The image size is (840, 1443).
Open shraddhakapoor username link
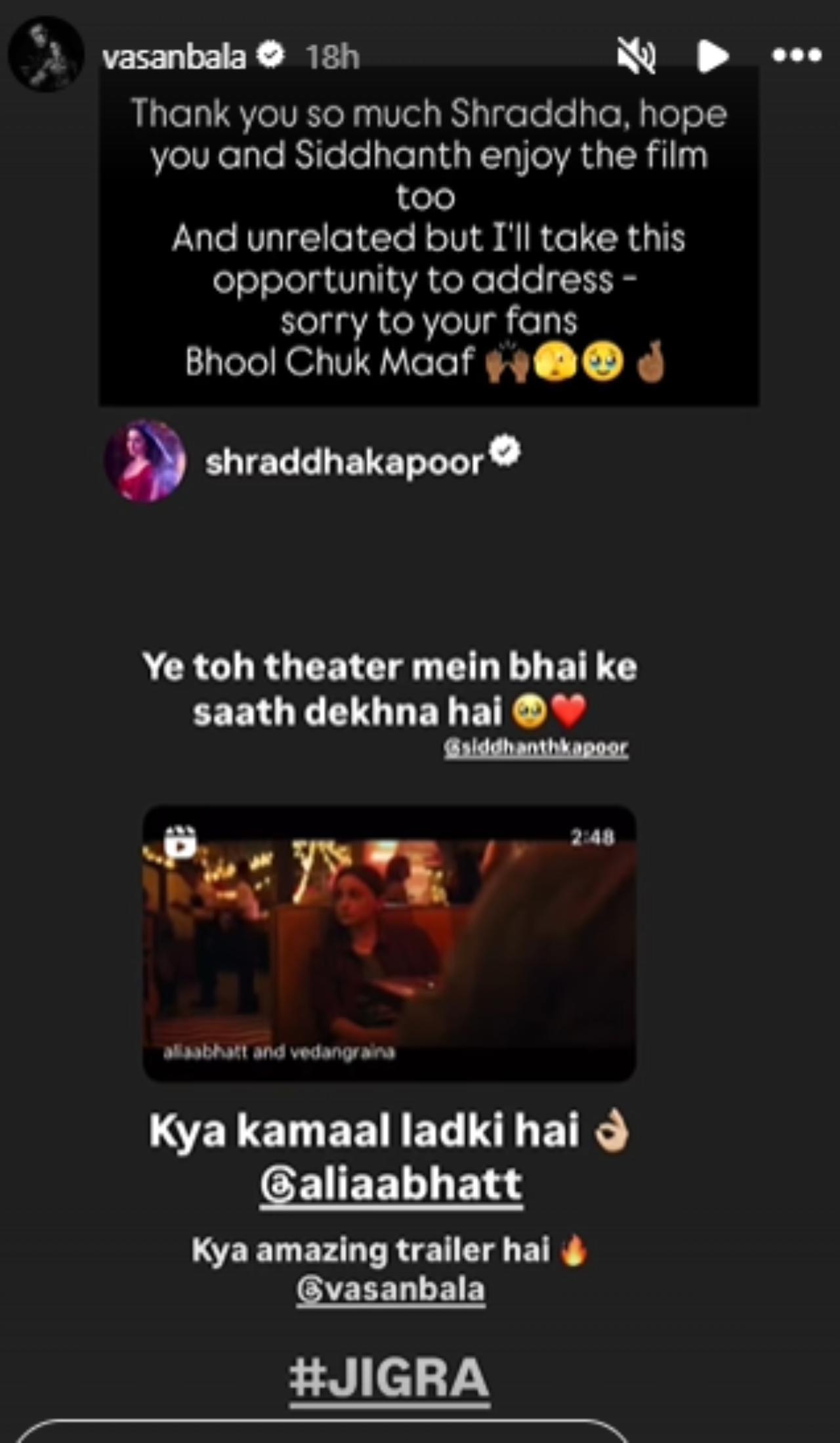tap(344, 462)
